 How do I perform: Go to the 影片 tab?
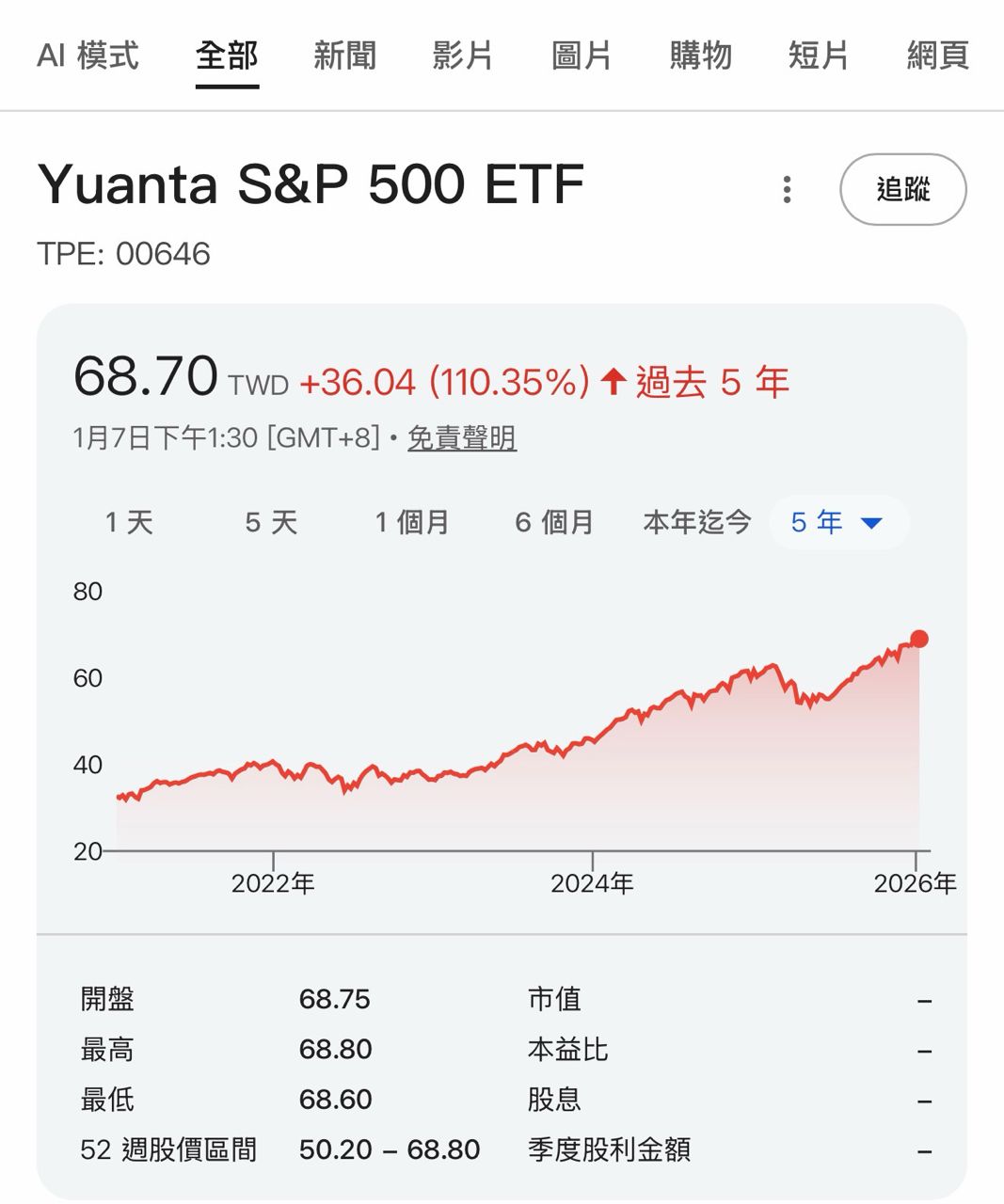(x=463, y=55)
